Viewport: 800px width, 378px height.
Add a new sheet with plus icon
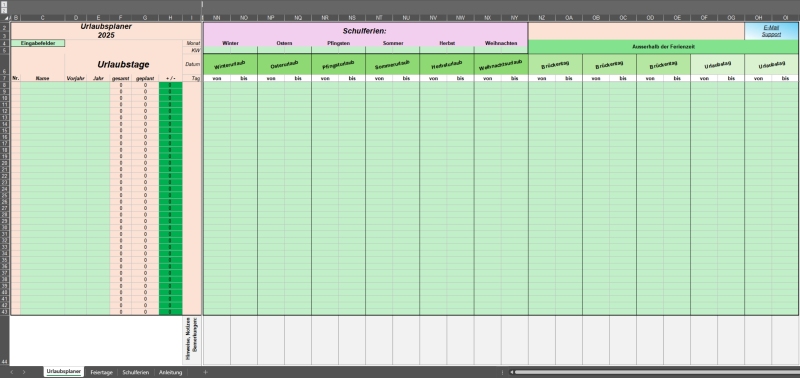click(205, 372)
